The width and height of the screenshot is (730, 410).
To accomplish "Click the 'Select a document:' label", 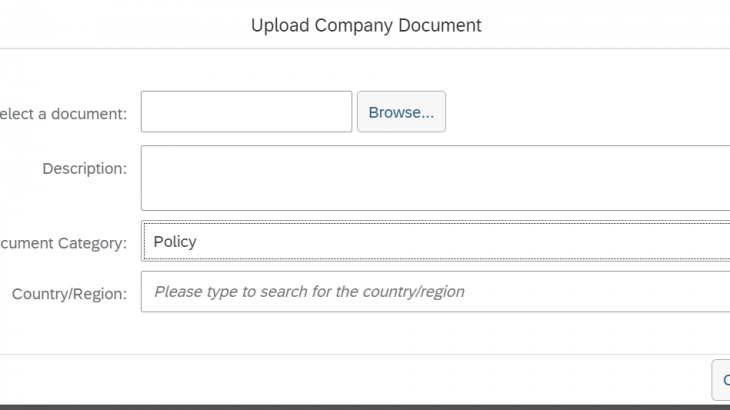I will tap(63, 113).
